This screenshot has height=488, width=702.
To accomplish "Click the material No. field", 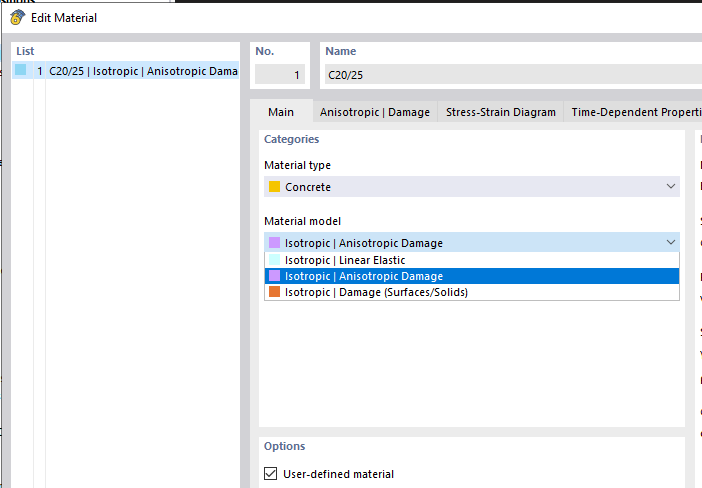I will [280, 74].
